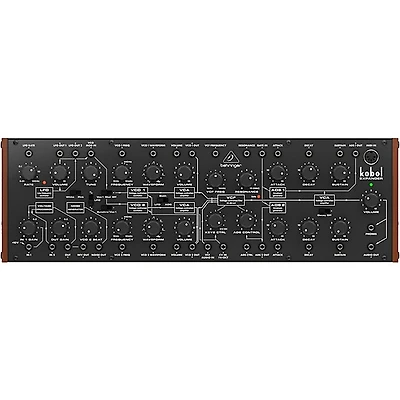Screen dimensions: 400x400
Task: Click the IN 1 jack on bottom row
Action: pos(28,247)
